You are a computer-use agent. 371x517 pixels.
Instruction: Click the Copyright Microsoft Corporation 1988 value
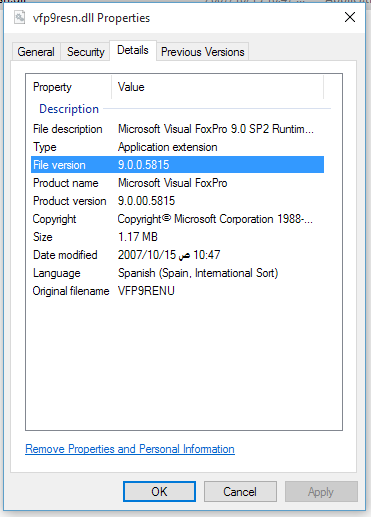coord(215,219)
